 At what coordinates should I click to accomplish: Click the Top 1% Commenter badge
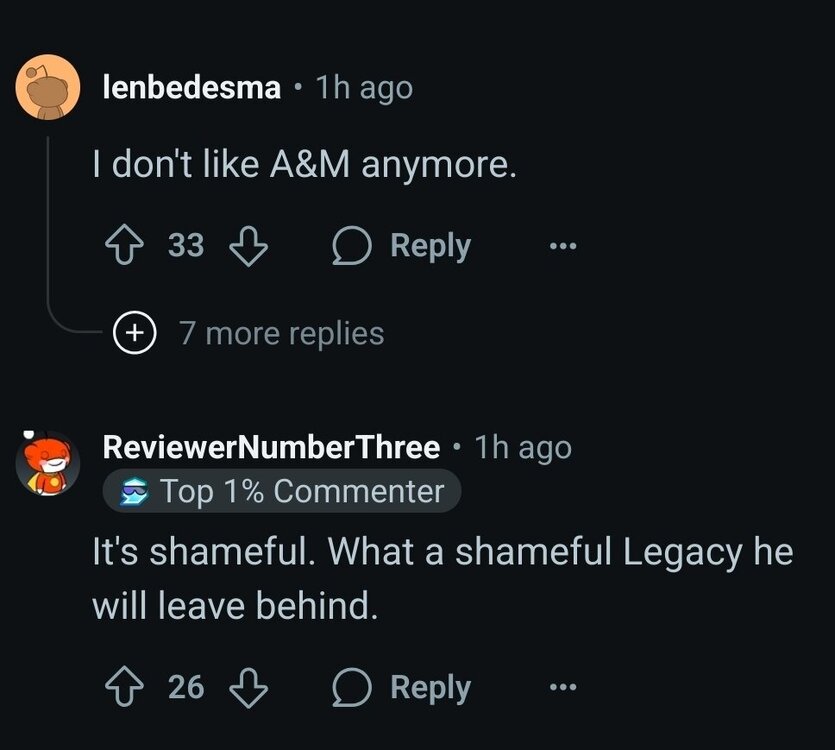tap(282, 491)
